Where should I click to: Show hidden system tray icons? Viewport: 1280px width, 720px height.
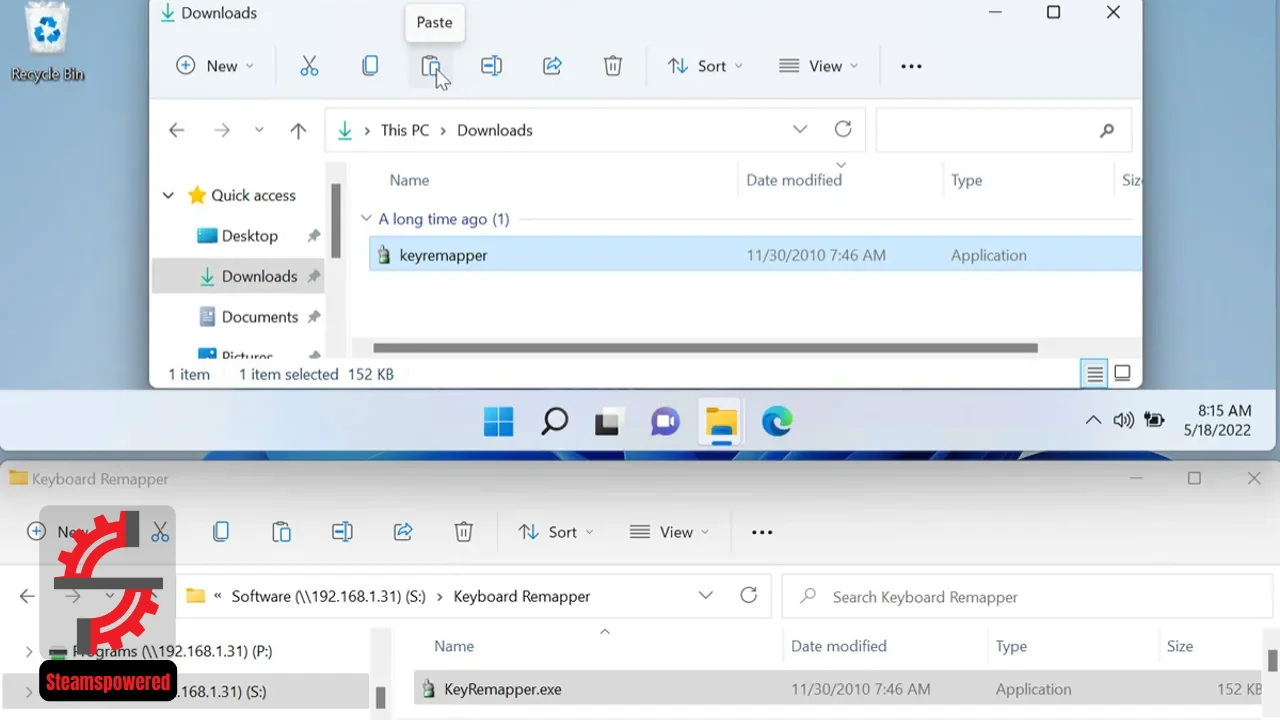coord(1093,421)
